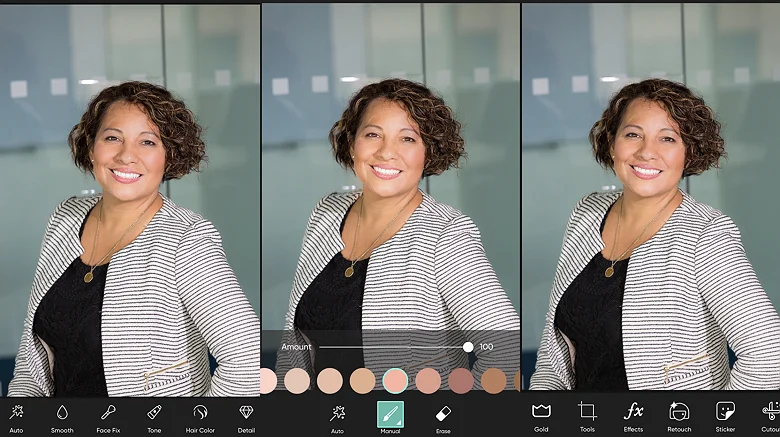Open the Sticker tool
Viewport: 780px width, 437px height.
pyautogui.click(x=725, y=417)
